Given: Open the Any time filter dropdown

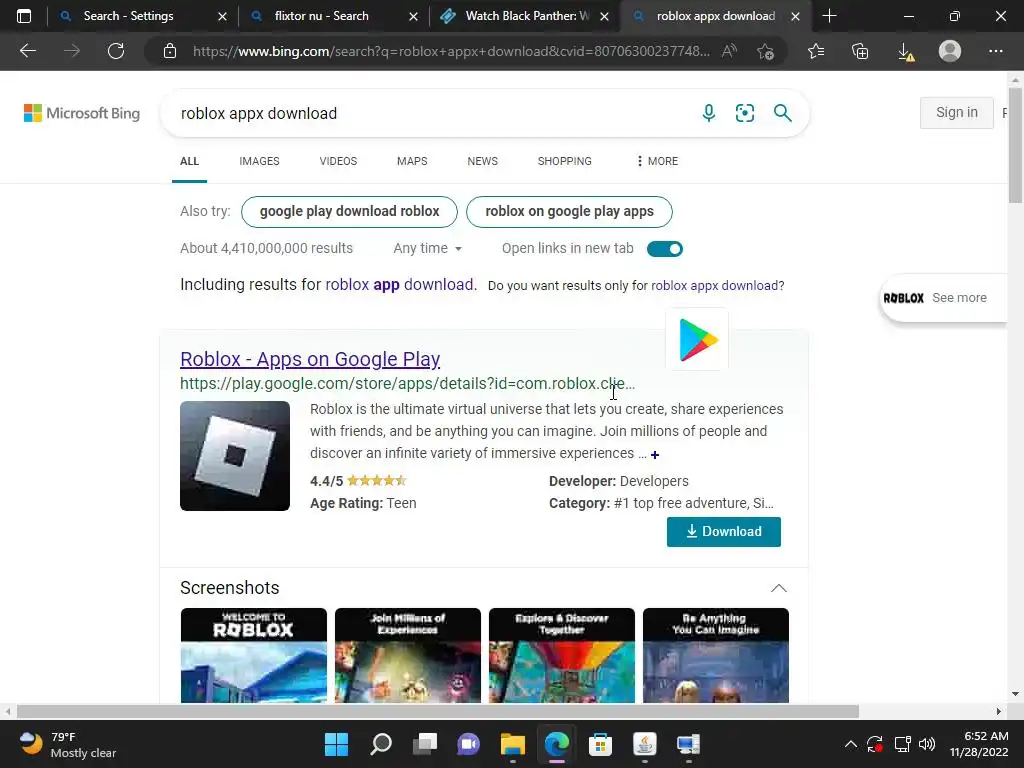Looking at the screenshot, I should tap(427, 248).
